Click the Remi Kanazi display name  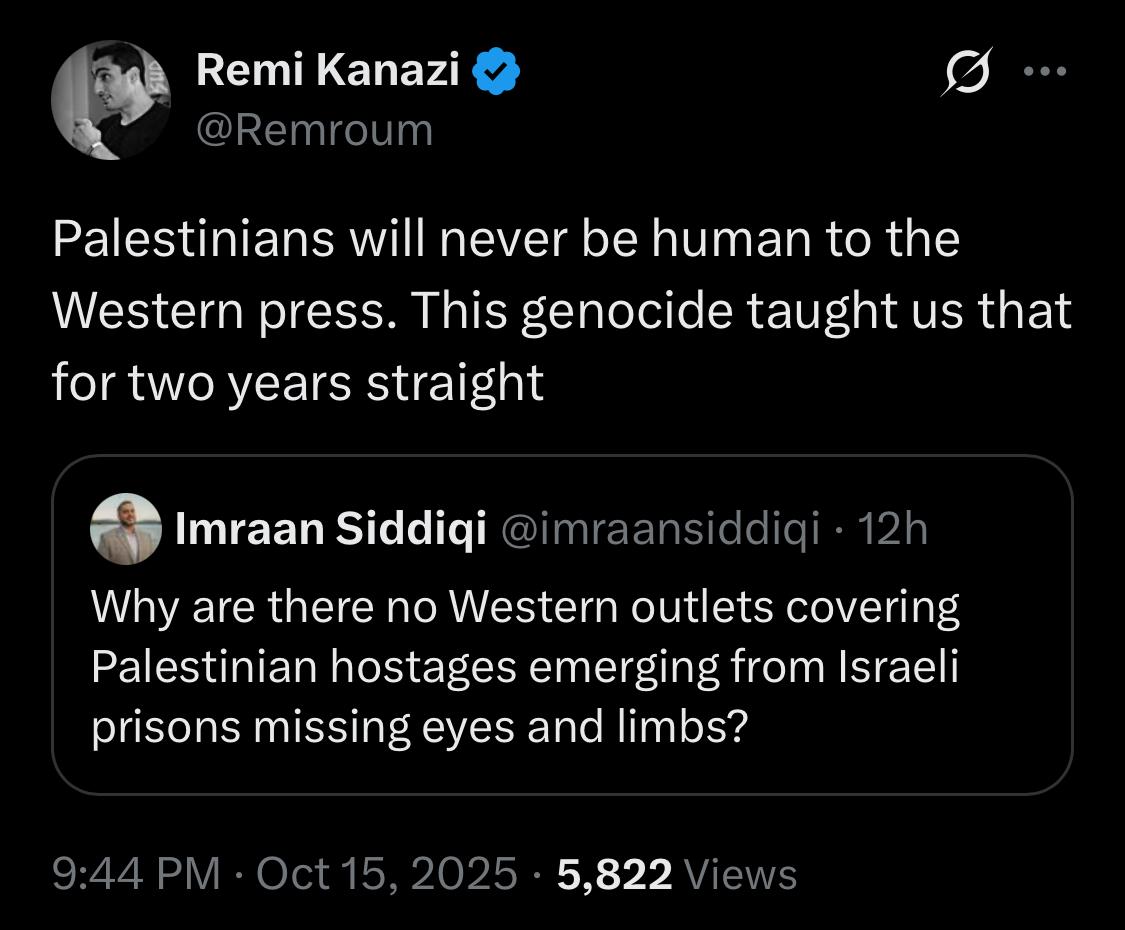(x=328, y=70)
